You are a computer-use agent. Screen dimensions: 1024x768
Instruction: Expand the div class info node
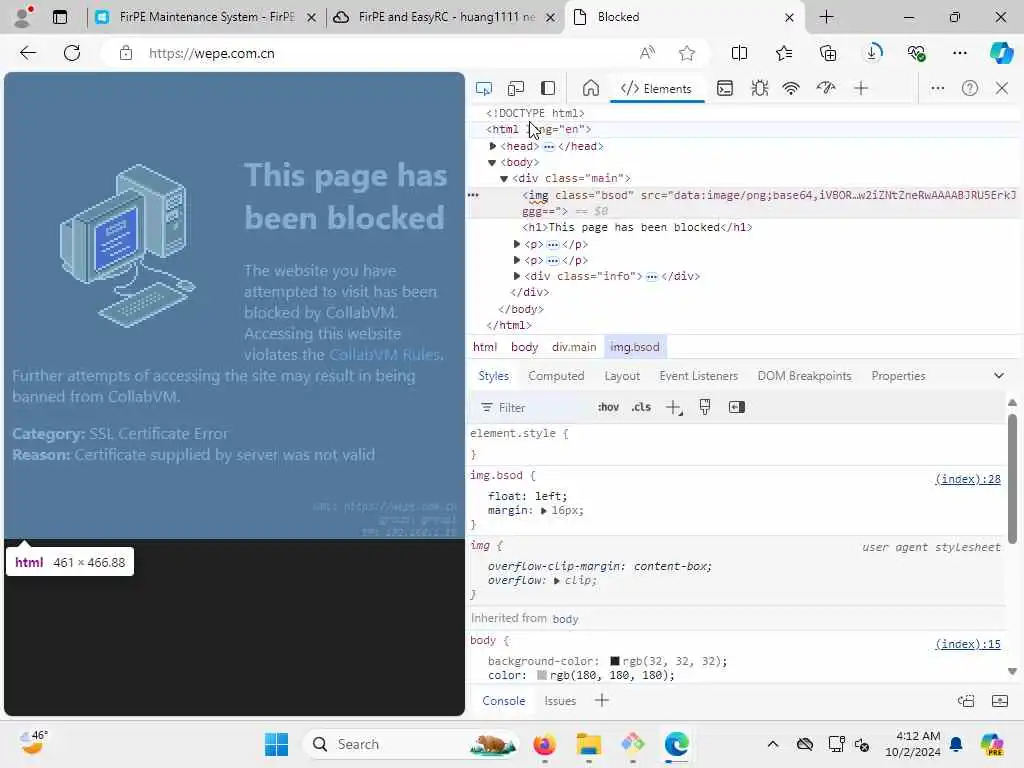517,276
